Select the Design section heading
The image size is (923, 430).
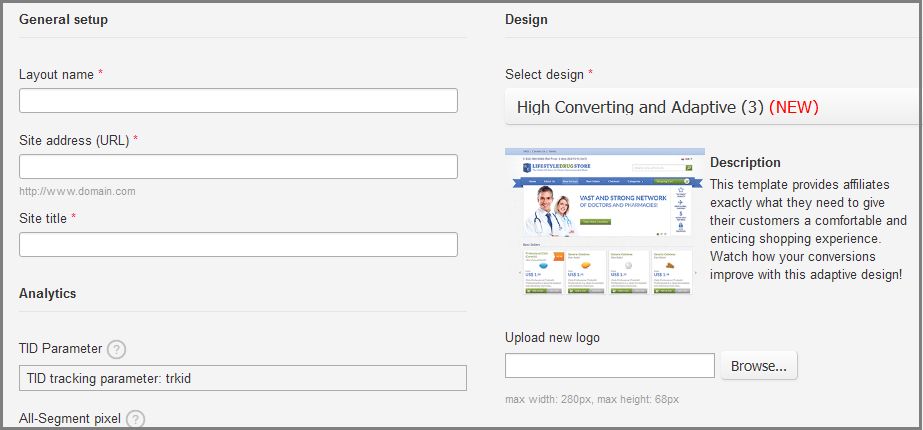[526, 19]
